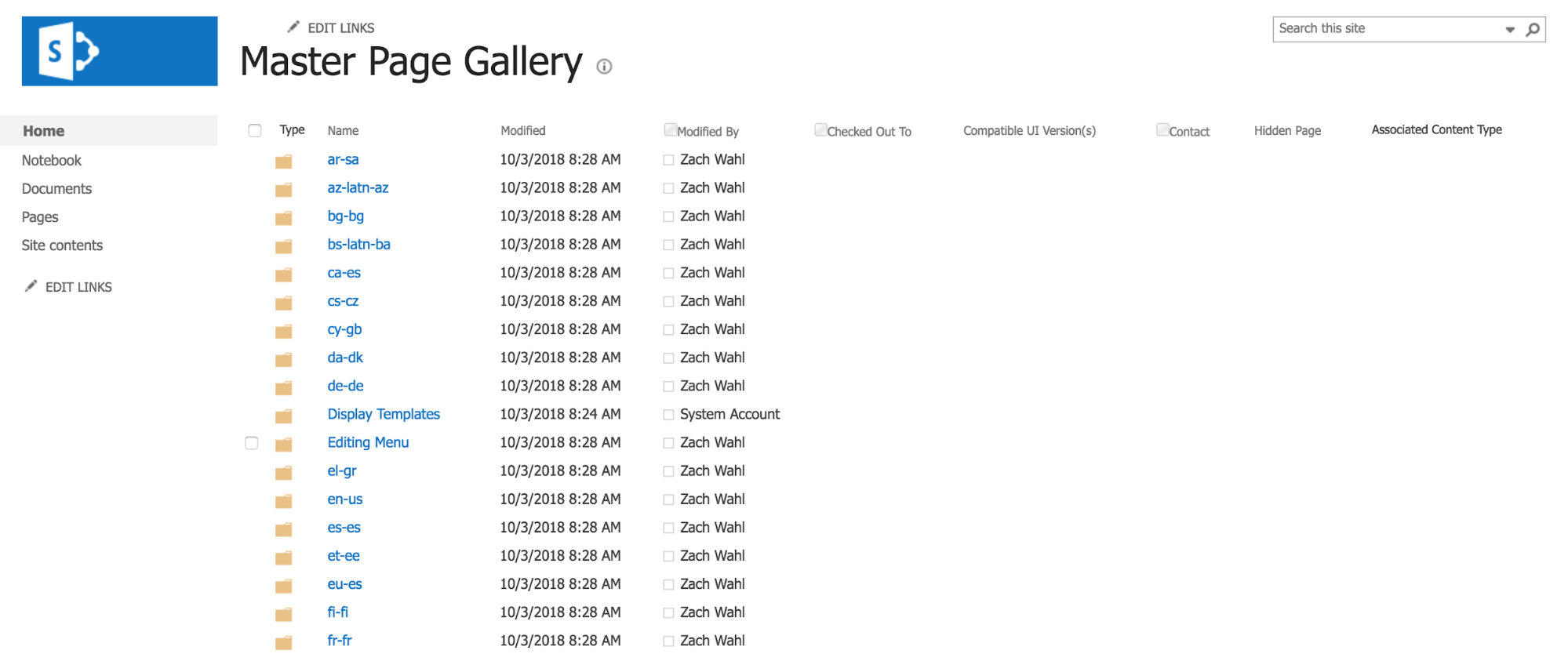Open the de-de folder link

tap(345, 386)
